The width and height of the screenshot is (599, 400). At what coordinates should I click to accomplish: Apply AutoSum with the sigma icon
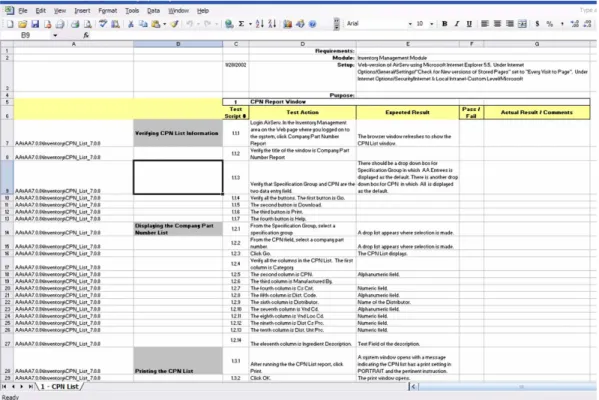click(x=241, y=24)
